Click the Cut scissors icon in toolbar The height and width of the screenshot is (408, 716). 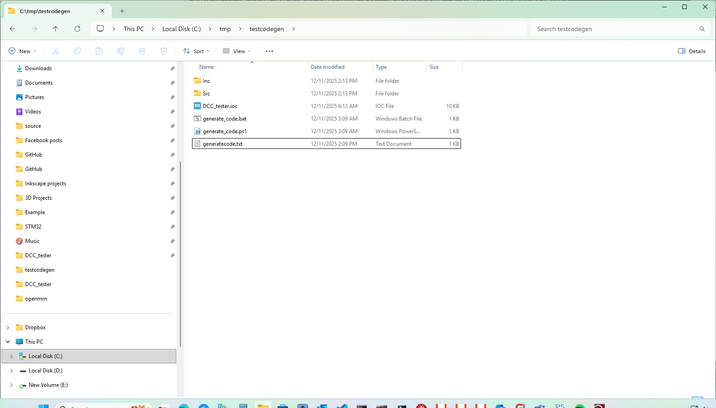click(56, 51)
